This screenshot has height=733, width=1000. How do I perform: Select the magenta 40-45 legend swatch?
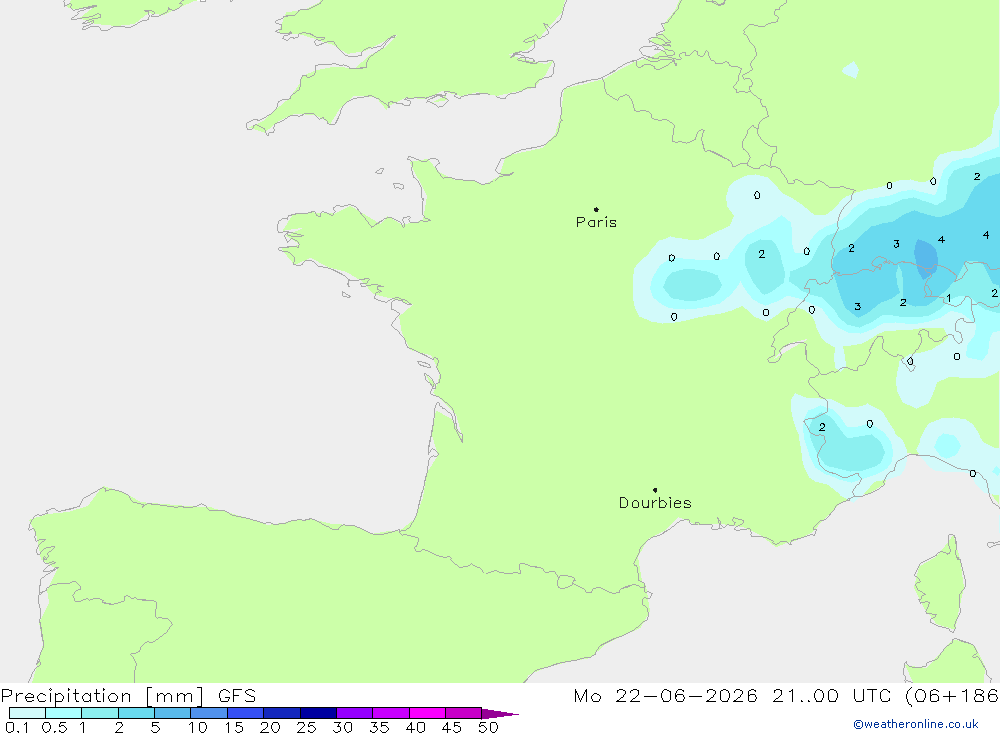(x=427, y=713)
